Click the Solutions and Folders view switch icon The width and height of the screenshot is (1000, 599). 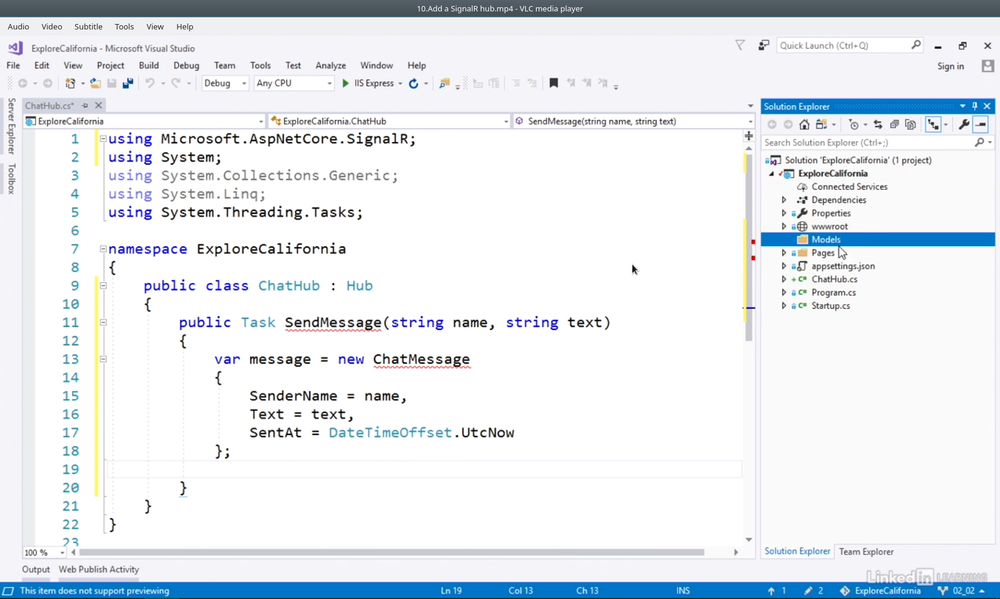point(821,124)
